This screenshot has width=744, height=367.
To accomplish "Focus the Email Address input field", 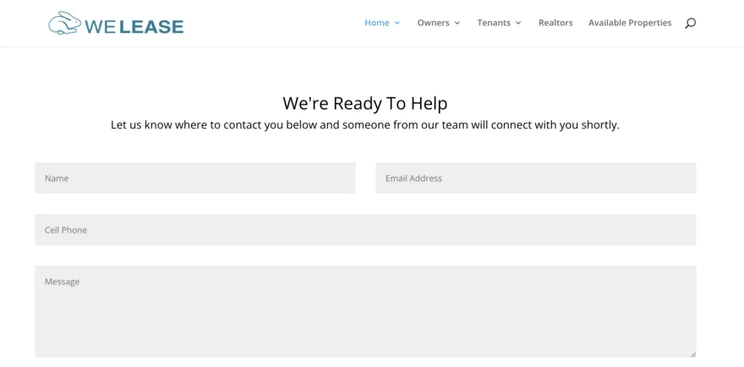I will point(536,178).
